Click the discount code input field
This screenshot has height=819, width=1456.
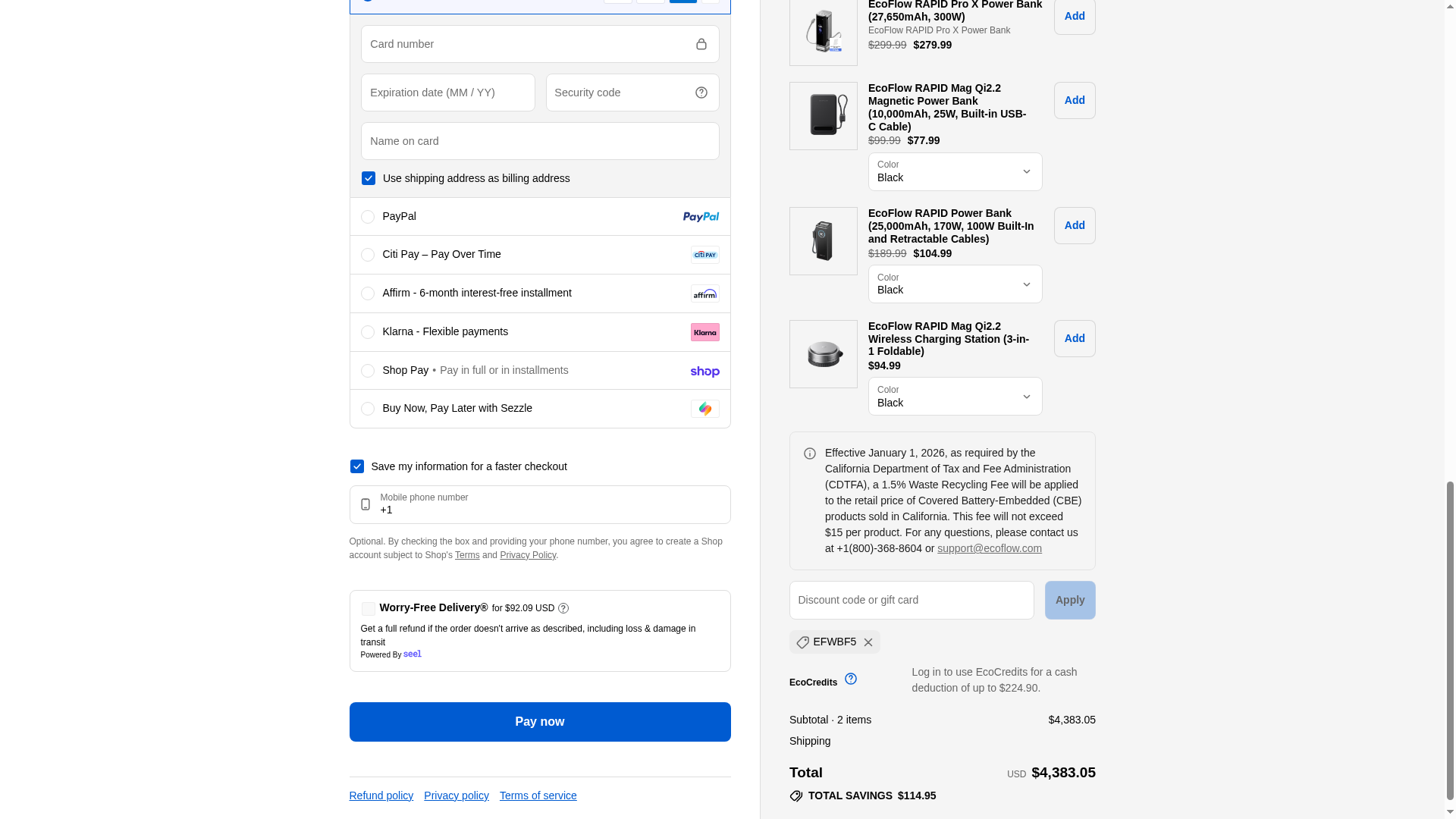pos(911,600)
